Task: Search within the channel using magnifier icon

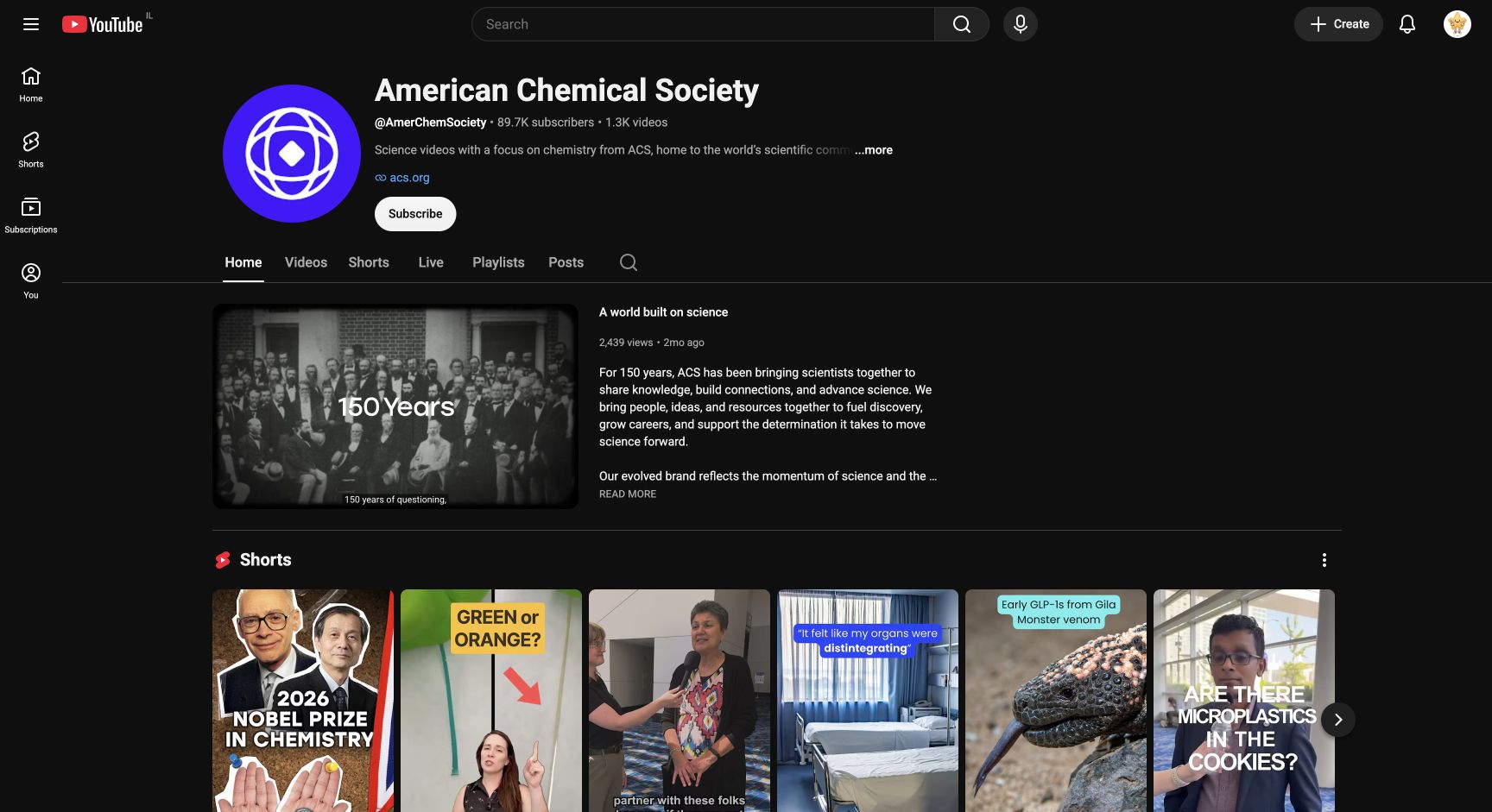Action: (x=629, y=262)
